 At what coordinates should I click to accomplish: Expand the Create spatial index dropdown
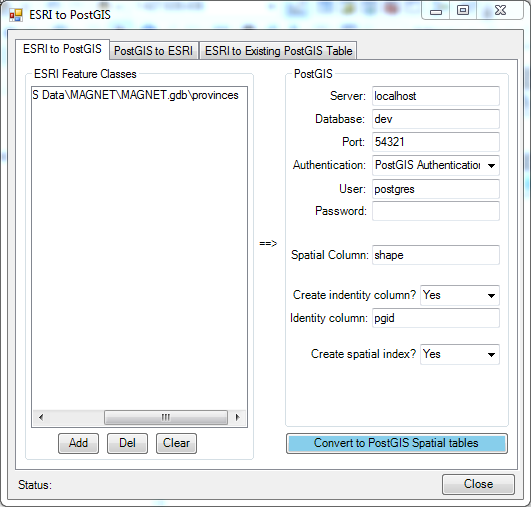[460, 354]
